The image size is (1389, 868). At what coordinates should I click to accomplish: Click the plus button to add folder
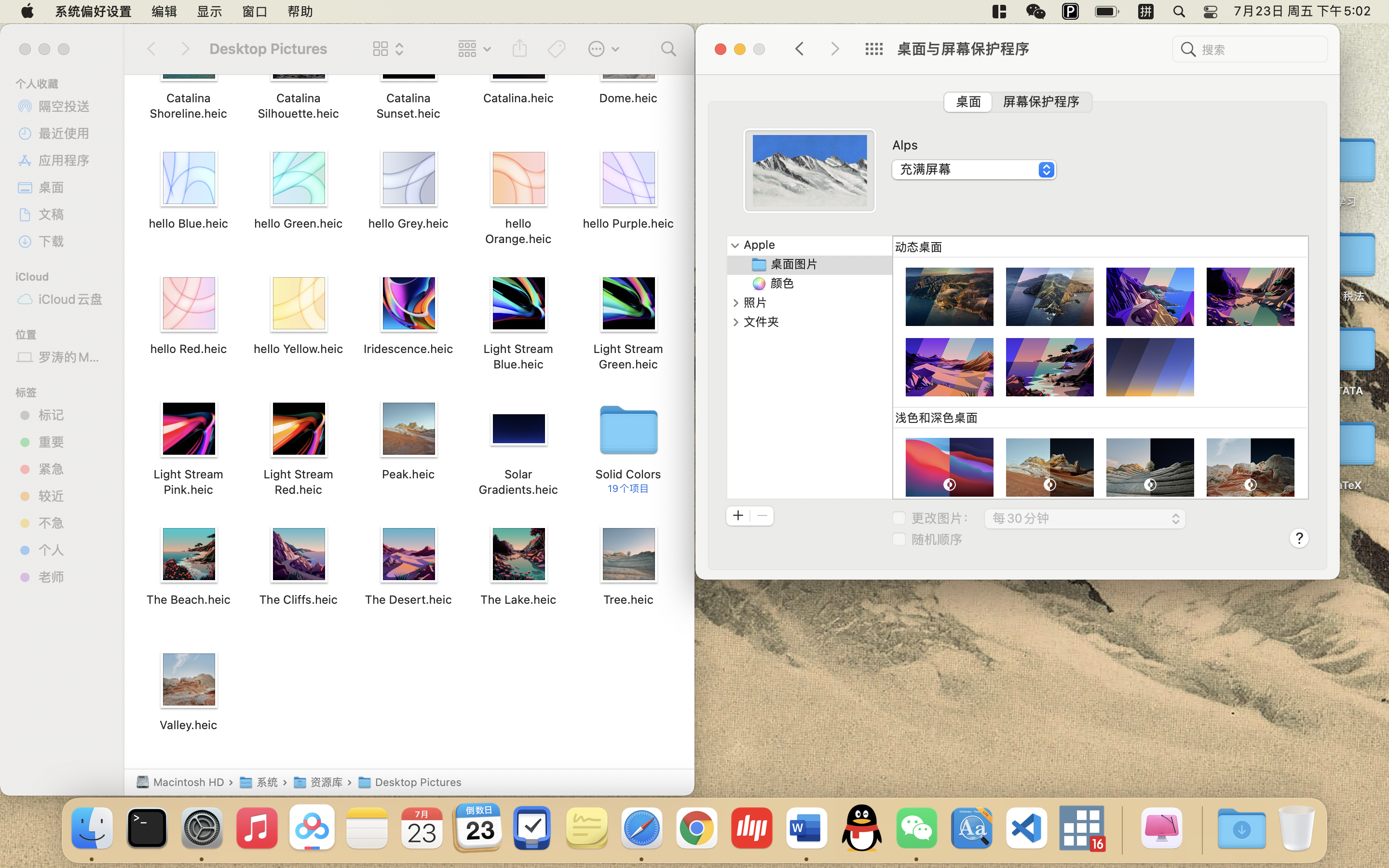pyautogui.click(x=738, y=515)
